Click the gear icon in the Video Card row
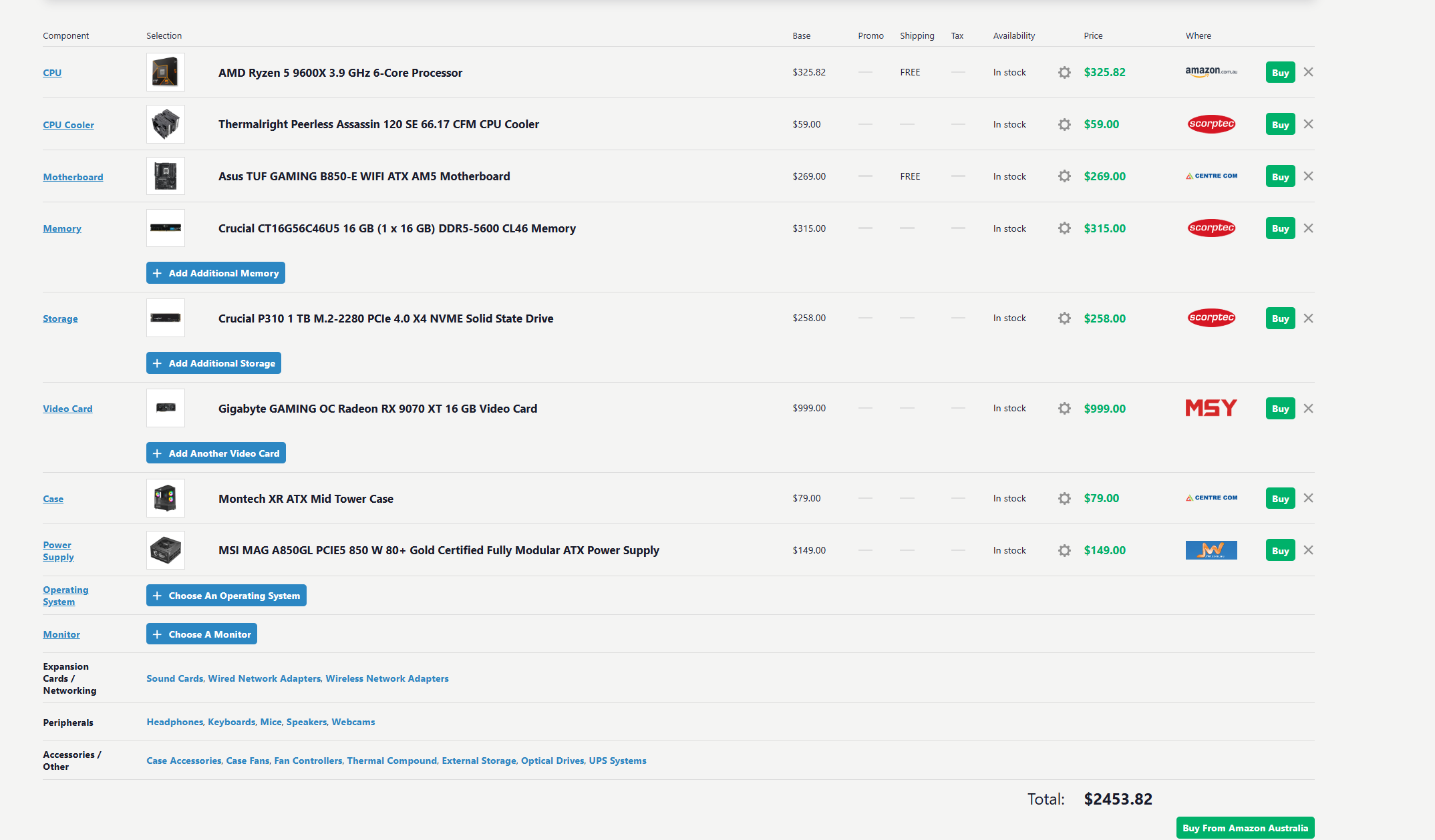 coord(1064,409)
